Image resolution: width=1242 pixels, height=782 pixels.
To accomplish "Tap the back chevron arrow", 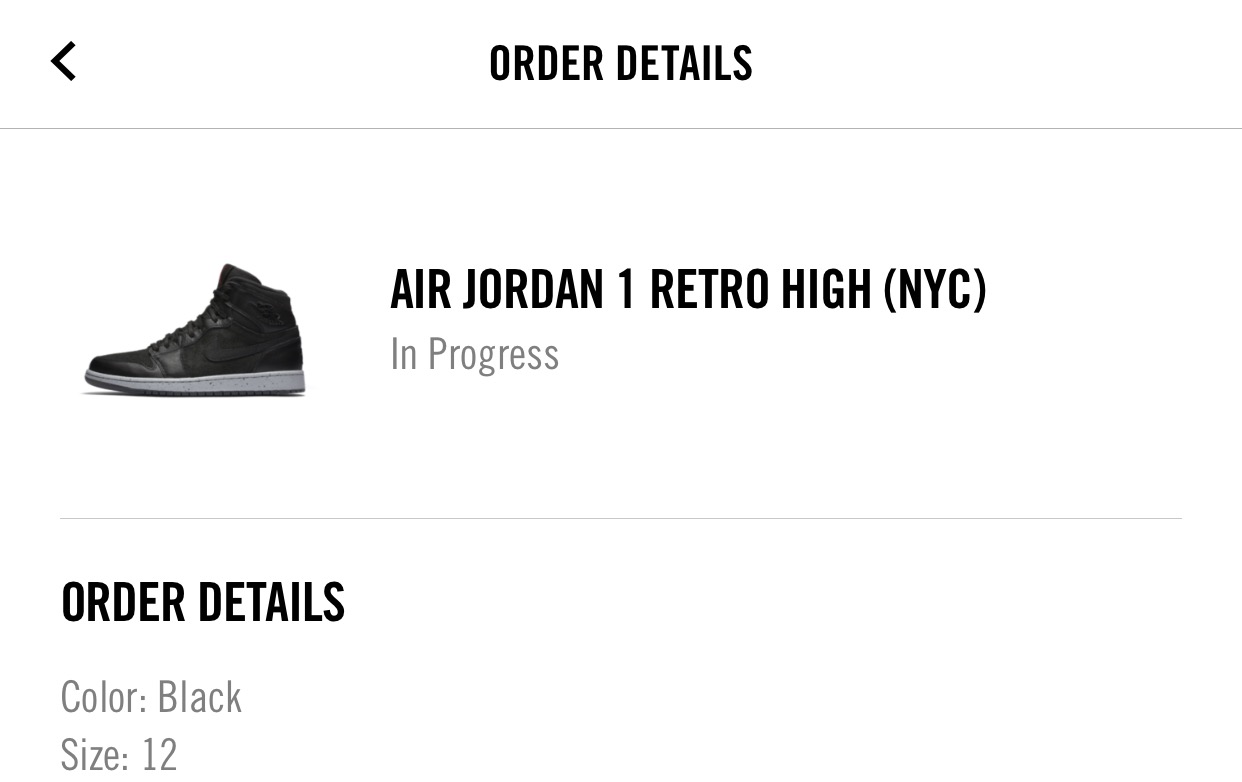I will click(64, 62).
